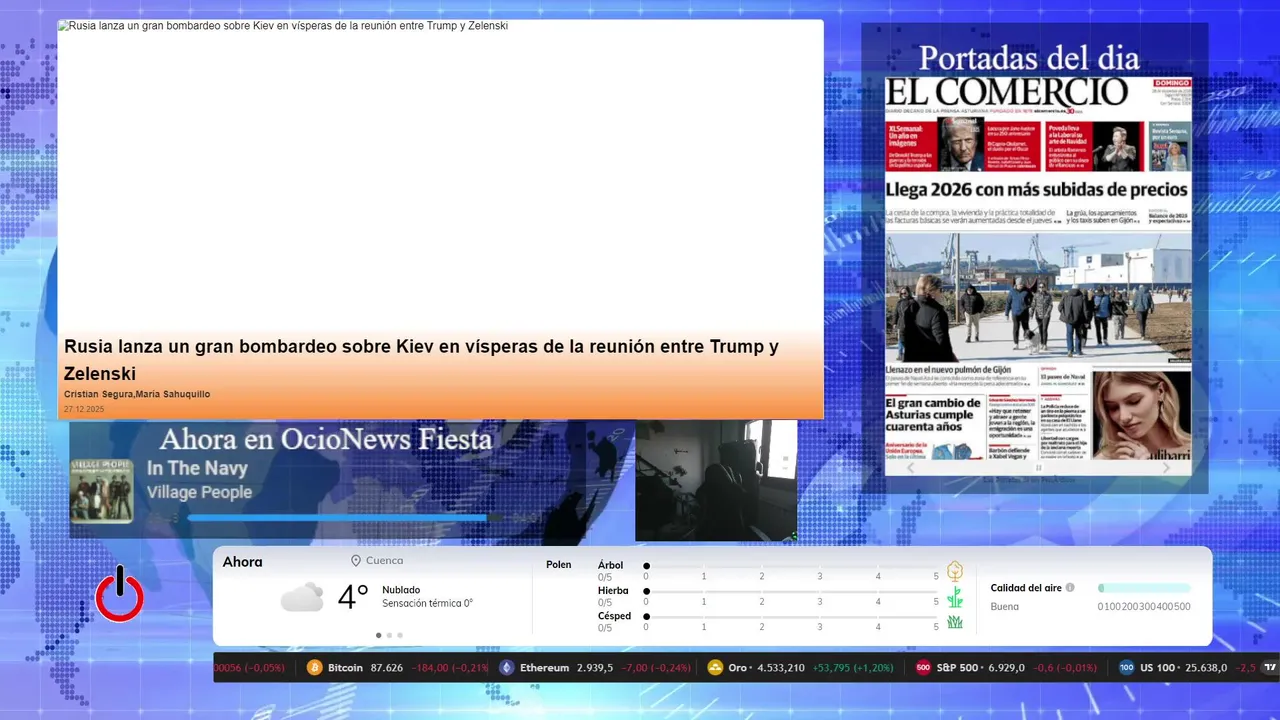This screenshot has height=720, width=1280.
Task: Click the Ahora weather heading
Action: (243, 562)
